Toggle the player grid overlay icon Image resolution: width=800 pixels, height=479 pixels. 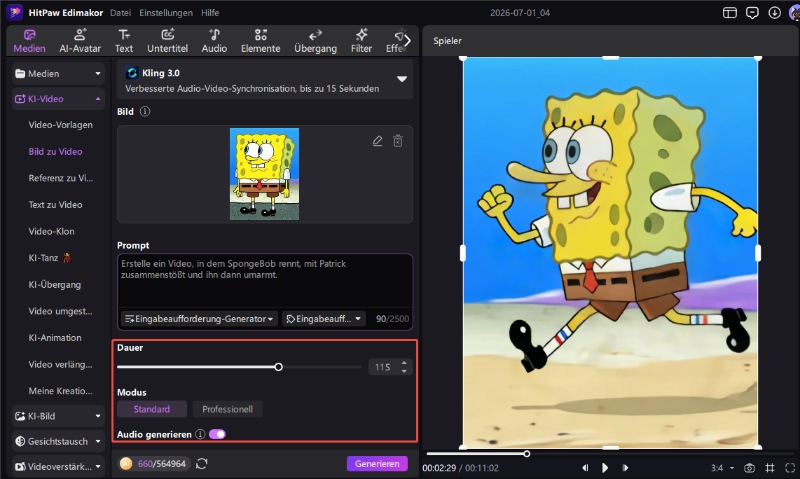[x=770, y=468]
